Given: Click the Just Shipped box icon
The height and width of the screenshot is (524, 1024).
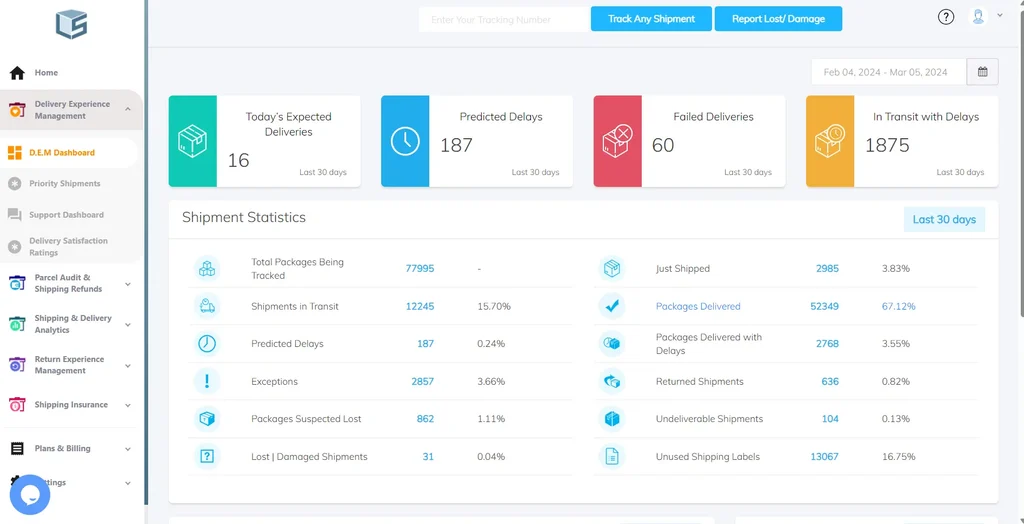Looking at the screenshot, I should click(612, 269).
